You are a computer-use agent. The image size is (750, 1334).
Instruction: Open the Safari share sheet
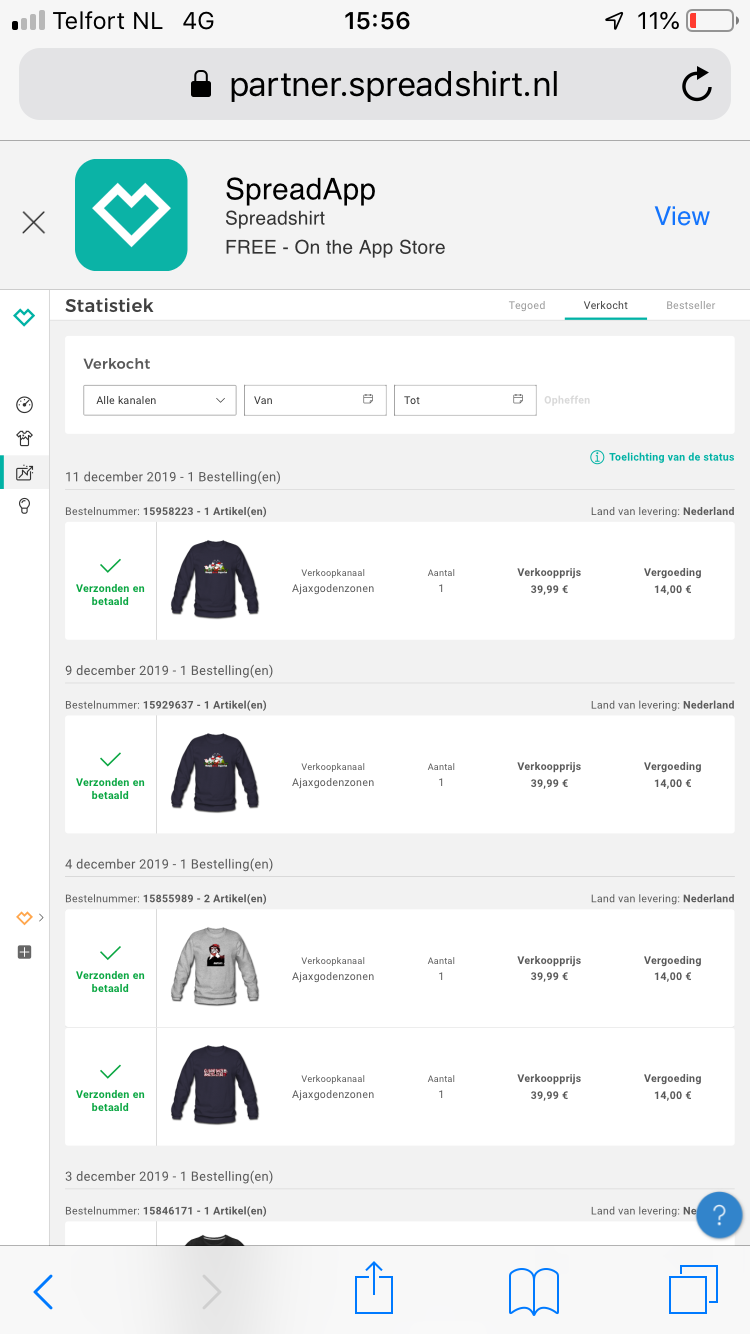click(374, 1288)
